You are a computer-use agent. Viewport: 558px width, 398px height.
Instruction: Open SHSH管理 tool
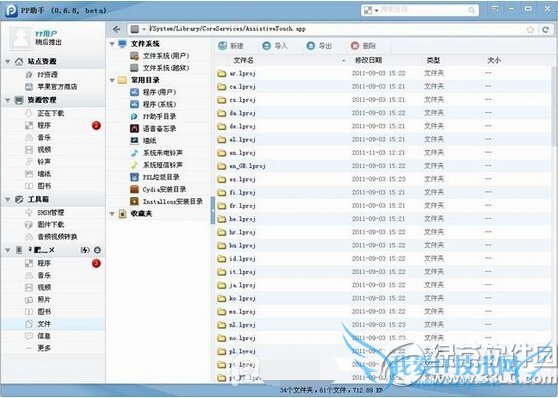click(45, 213)
